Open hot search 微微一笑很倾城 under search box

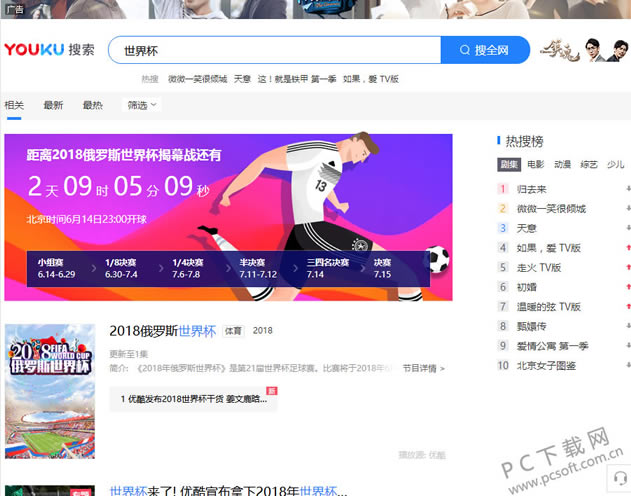197,79
